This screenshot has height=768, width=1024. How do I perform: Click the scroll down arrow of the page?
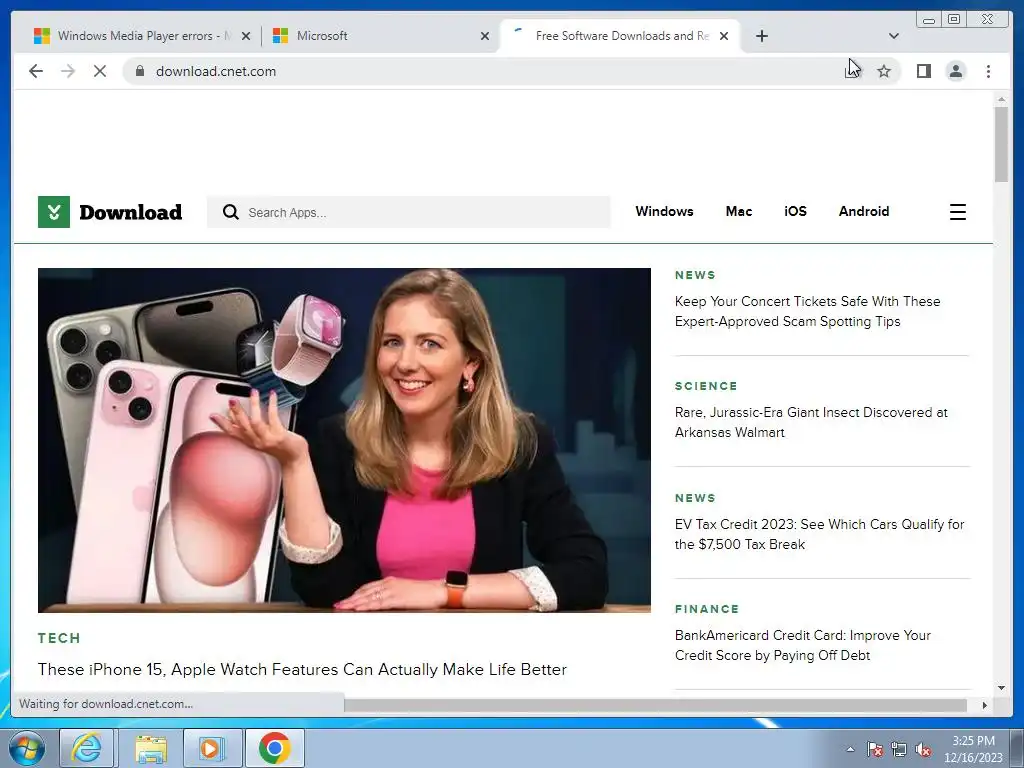pos(1001,688)
